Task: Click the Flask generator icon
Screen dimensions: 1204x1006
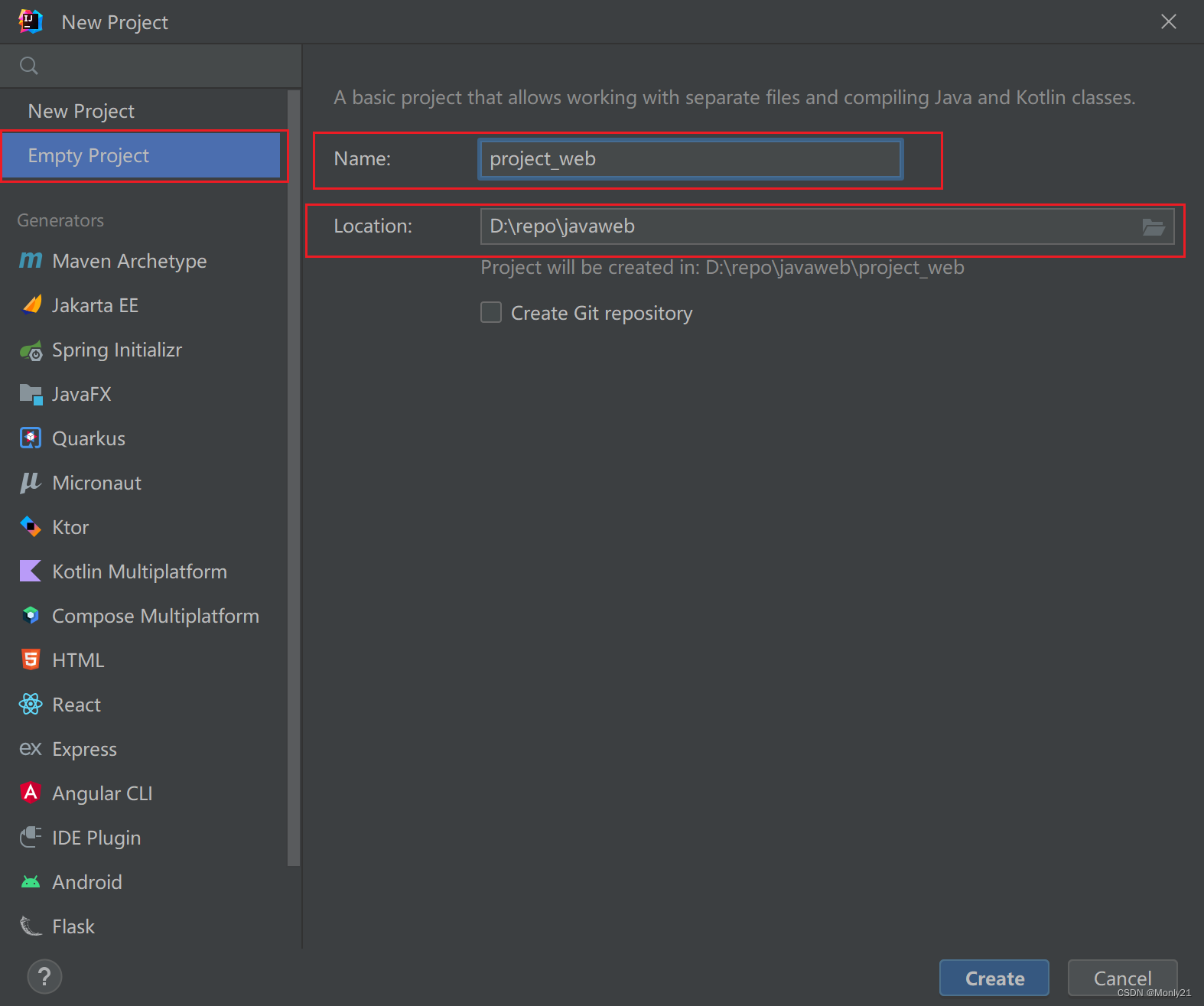Action: coord(31,926)
